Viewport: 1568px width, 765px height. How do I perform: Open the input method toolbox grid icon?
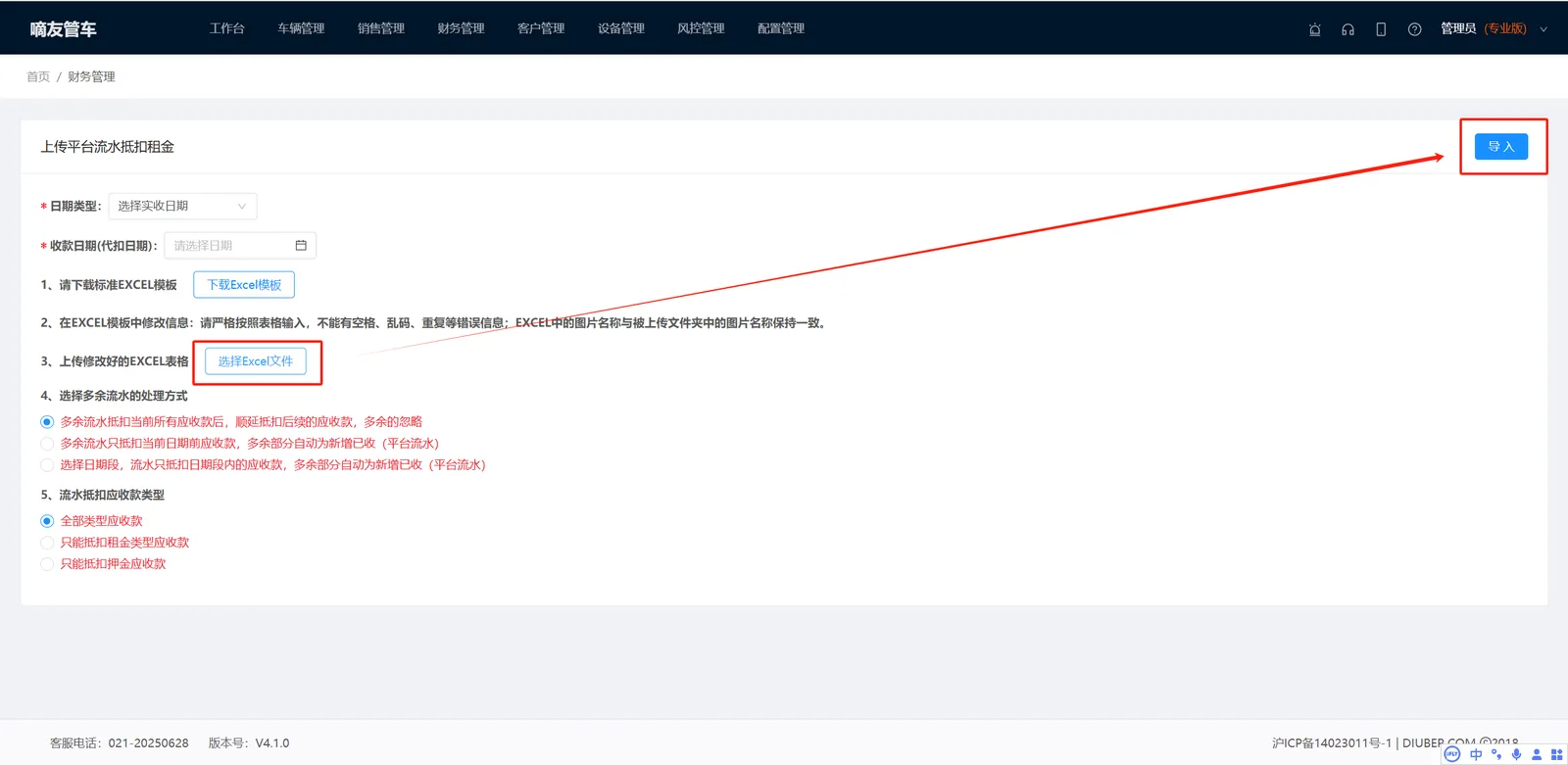[x=1556, y=754]
